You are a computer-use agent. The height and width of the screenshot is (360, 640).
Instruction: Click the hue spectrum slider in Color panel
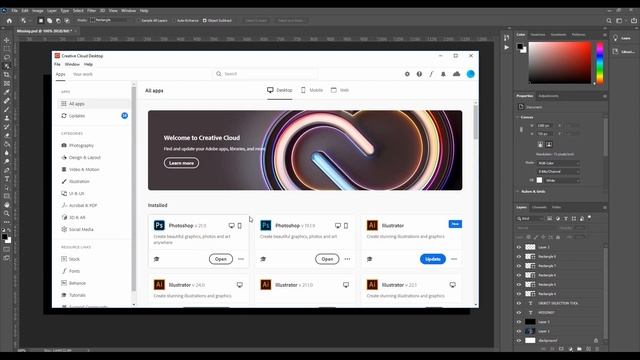pos(600,62)
